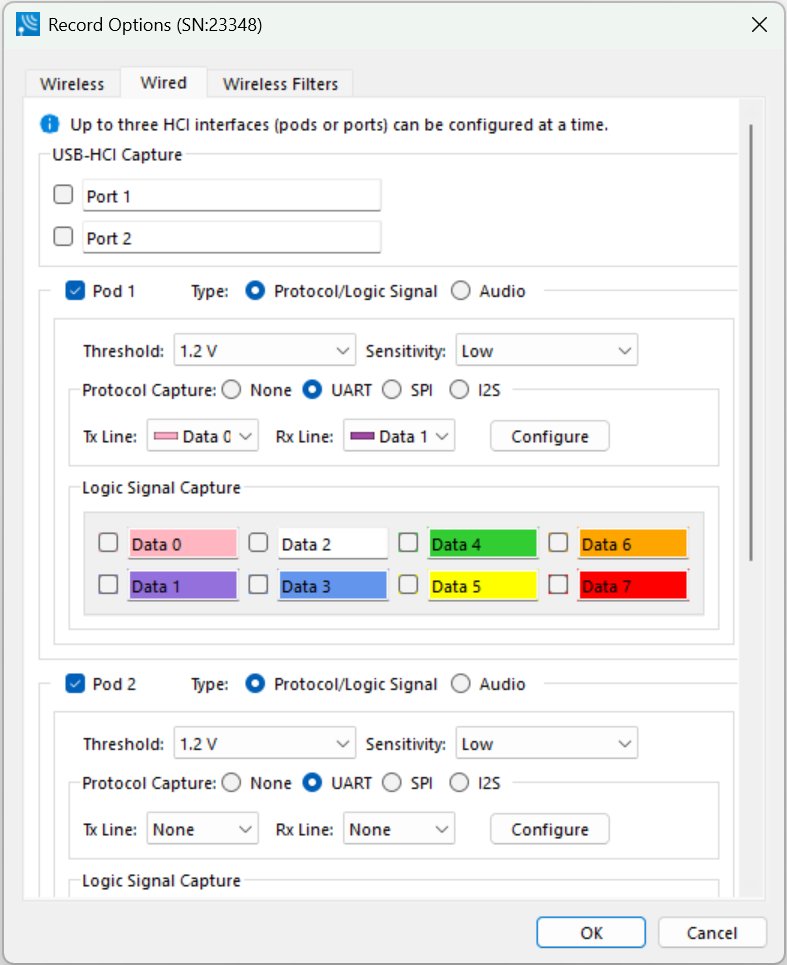Click the red Data 7 color field
787x965 pixels.
(x=633, y=585)
